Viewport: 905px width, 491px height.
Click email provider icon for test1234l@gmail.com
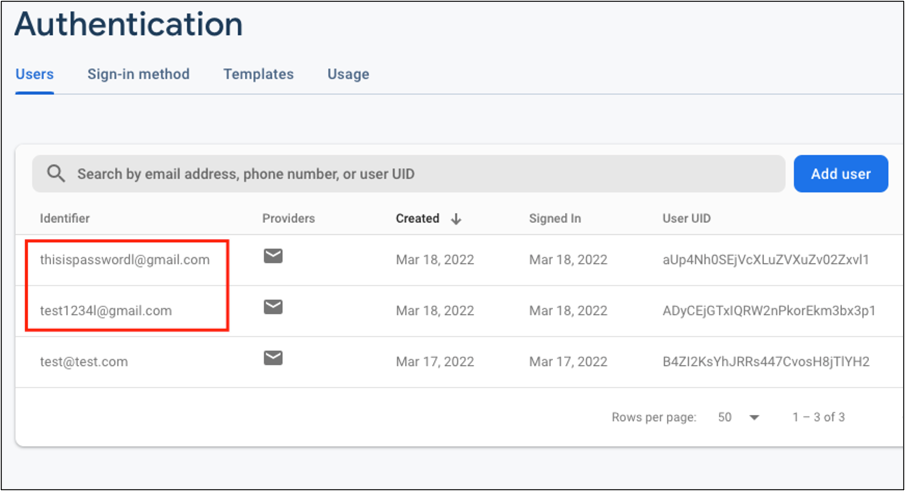273,308
